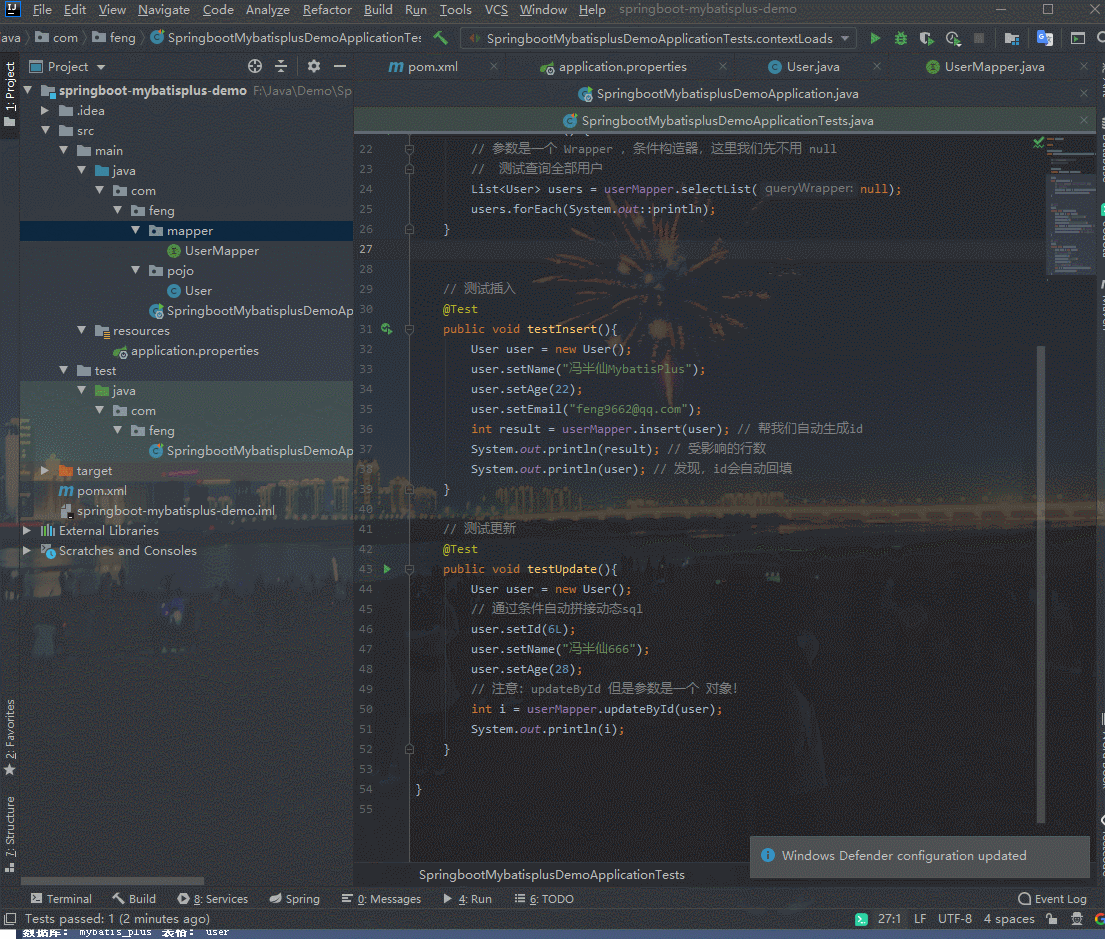
Task: Click run gutter icon for testInsert
Action: (x=387, y=329)
